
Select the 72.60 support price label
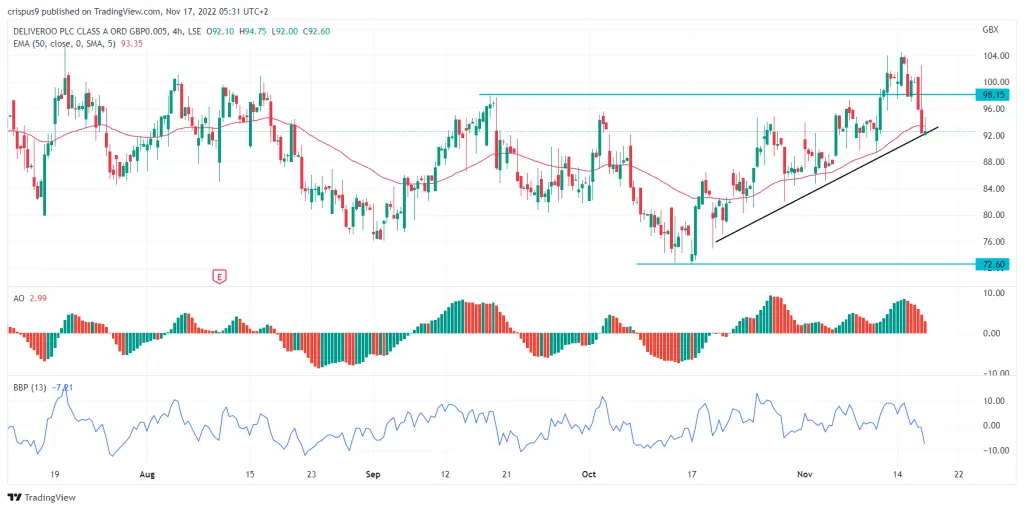tap(991, 264)
